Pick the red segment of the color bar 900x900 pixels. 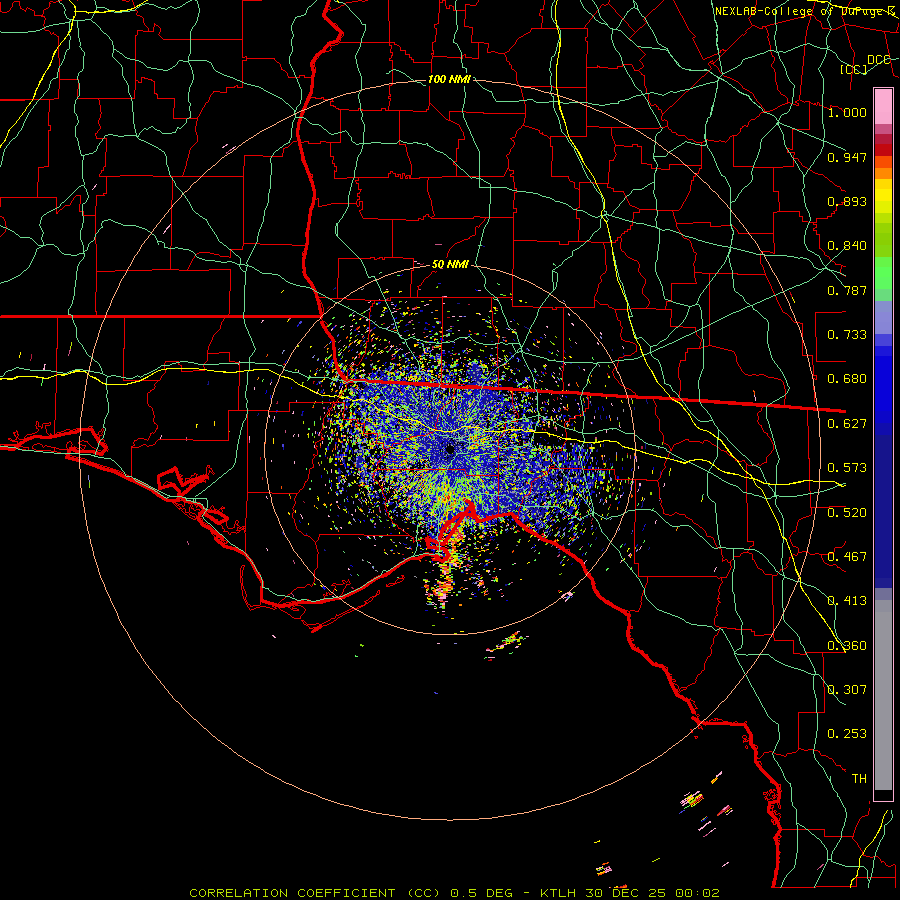coord(883,150)
